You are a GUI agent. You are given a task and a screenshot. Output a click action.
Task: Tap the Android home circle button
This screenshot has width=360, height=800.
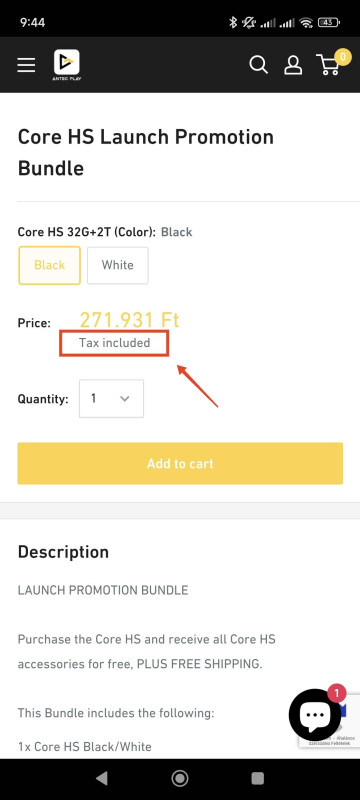[179, 778]
